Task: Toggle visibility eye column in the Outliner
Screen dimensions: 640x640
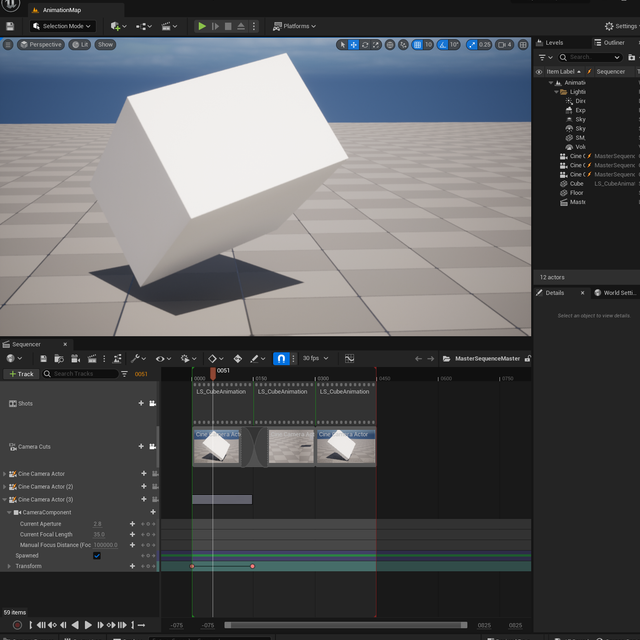Action: pos(540,72)
